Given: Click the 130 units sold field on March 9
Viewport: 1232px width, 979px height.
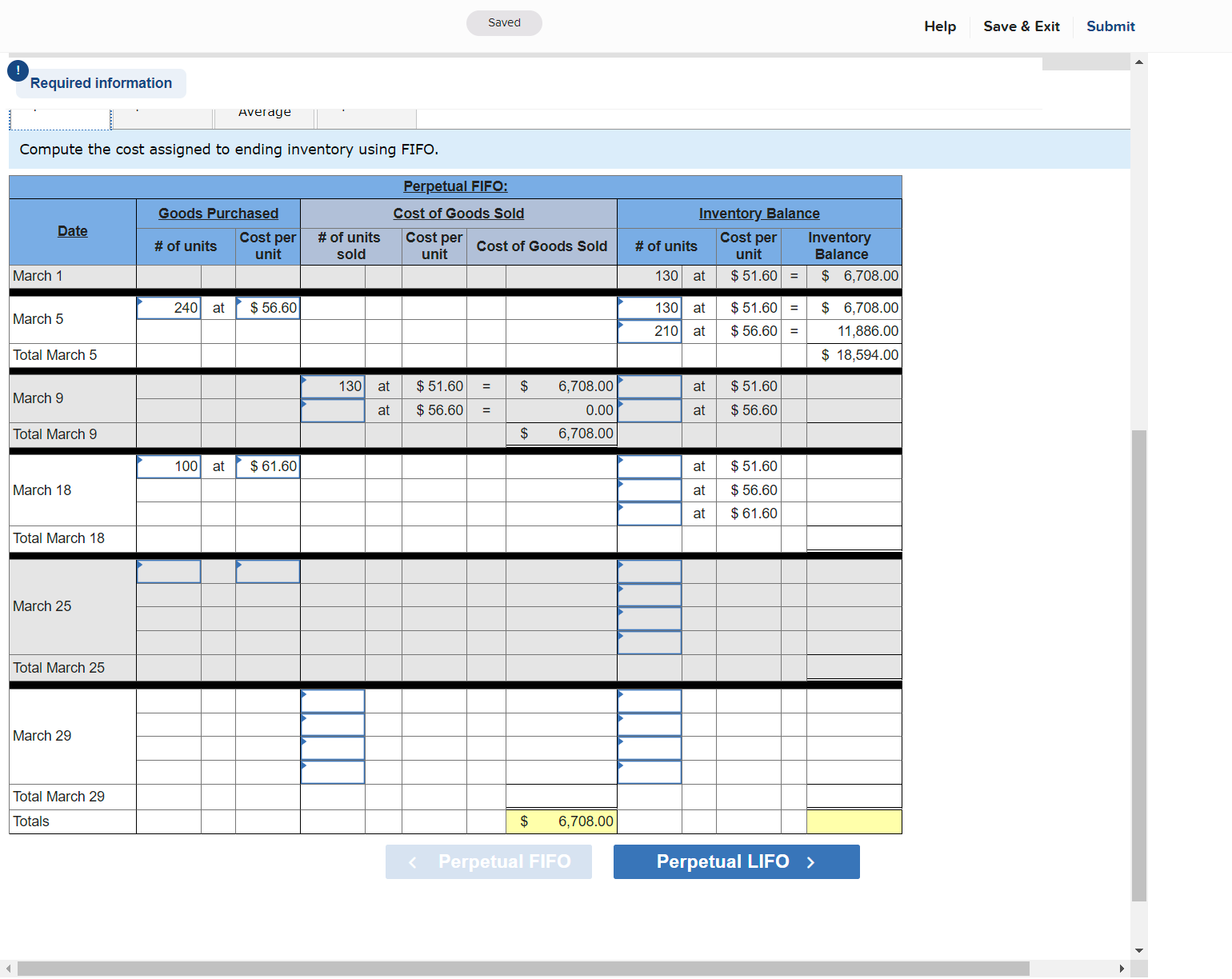Looking at the screenshot, I should point(332,386).
